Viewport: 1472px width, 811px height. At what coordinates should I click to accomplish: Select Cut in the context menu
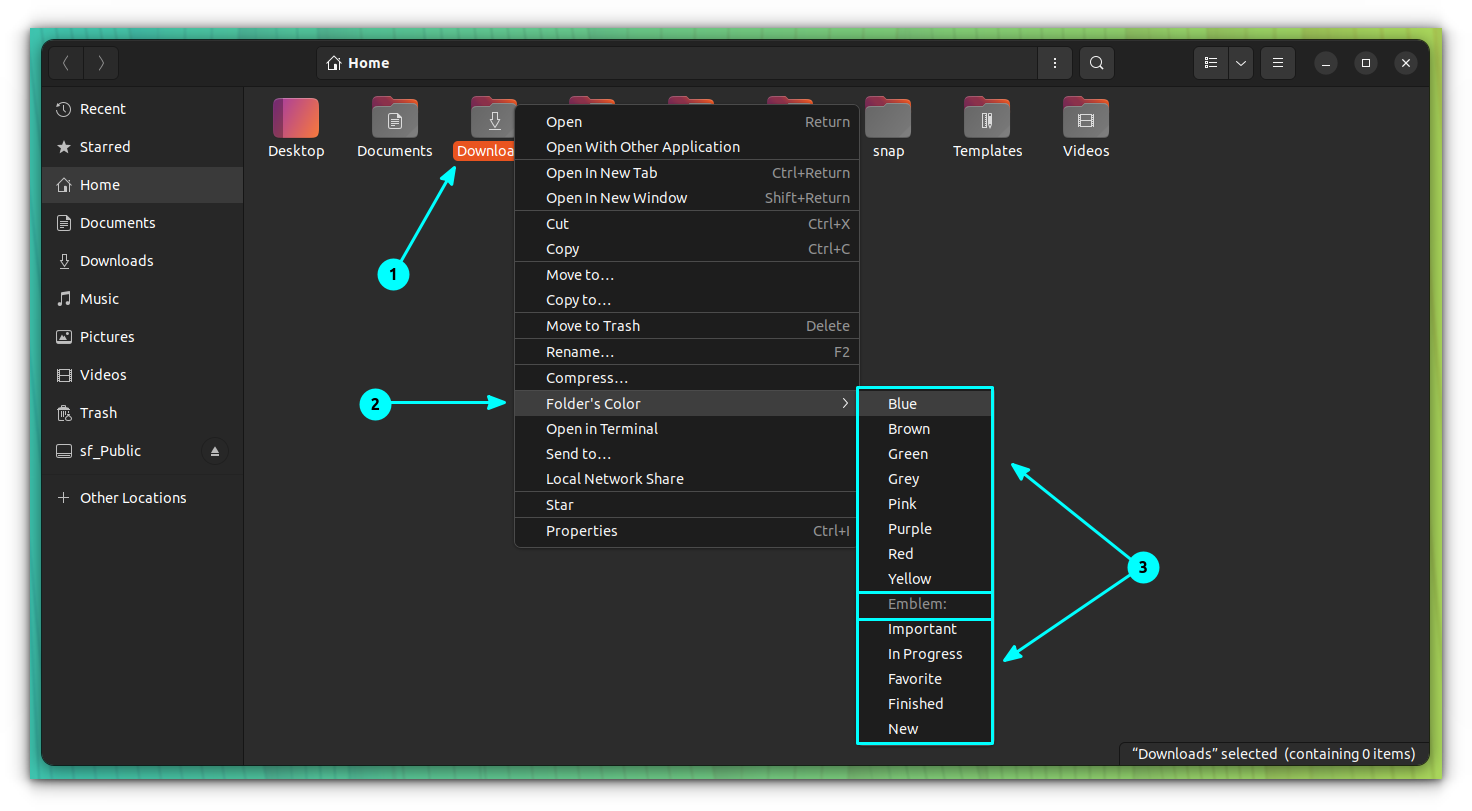[x=687, y=224]
